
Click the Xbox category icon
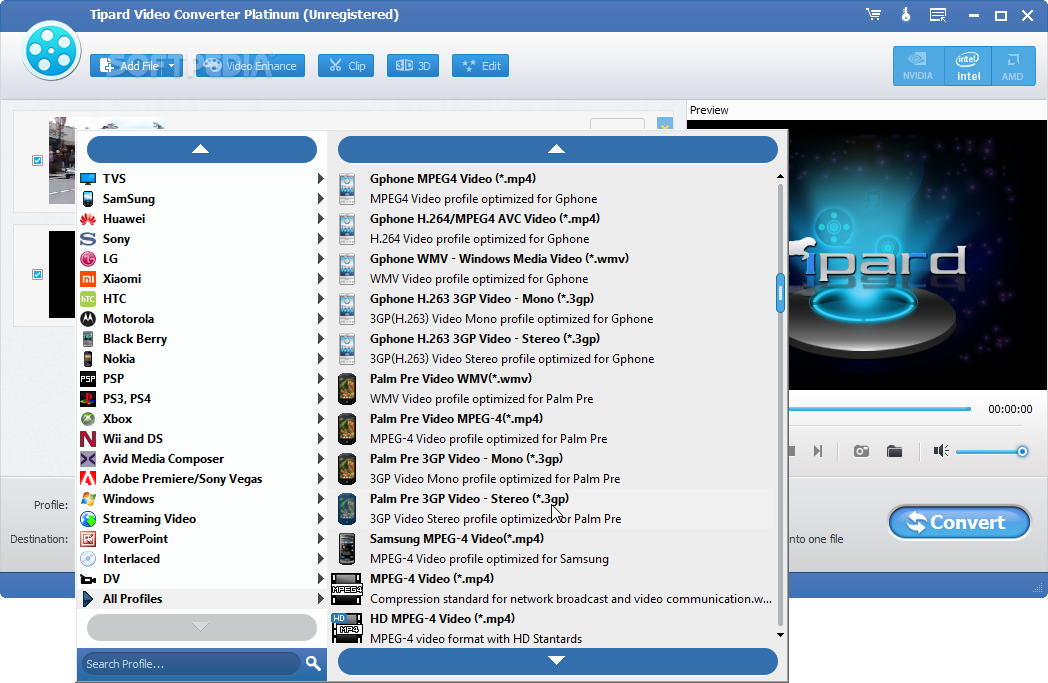[88, 419]
